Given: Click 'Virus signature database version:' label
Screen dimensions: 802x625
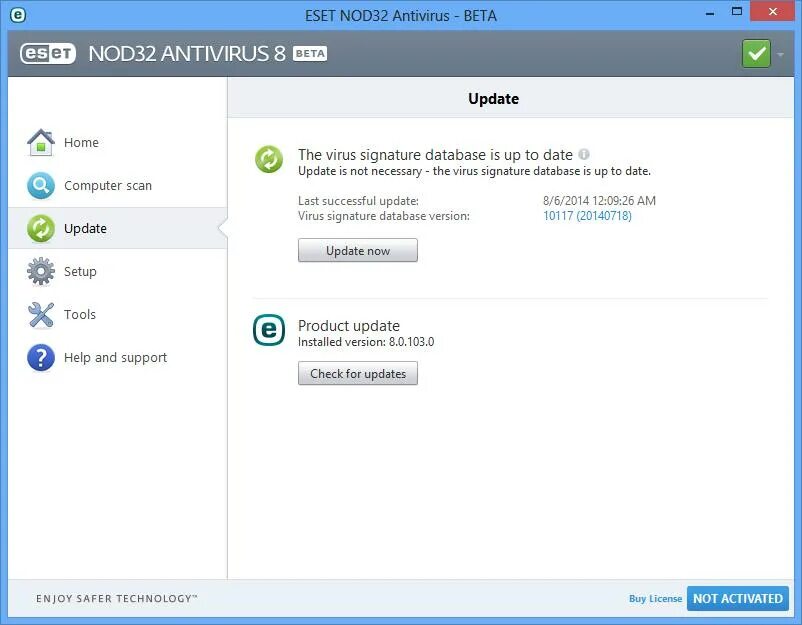Looking at the screenshot, I should pyautogui.click(x=384, y=216).
